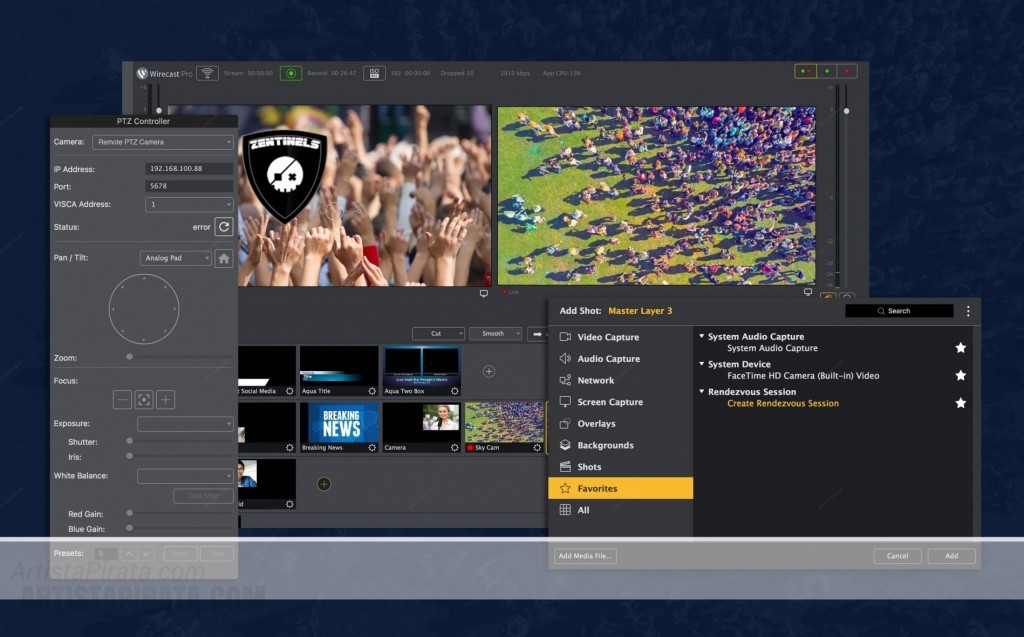Add a shot with the upper layer's plus icon
1024x637 pixels.
click(x=488, y=371)
